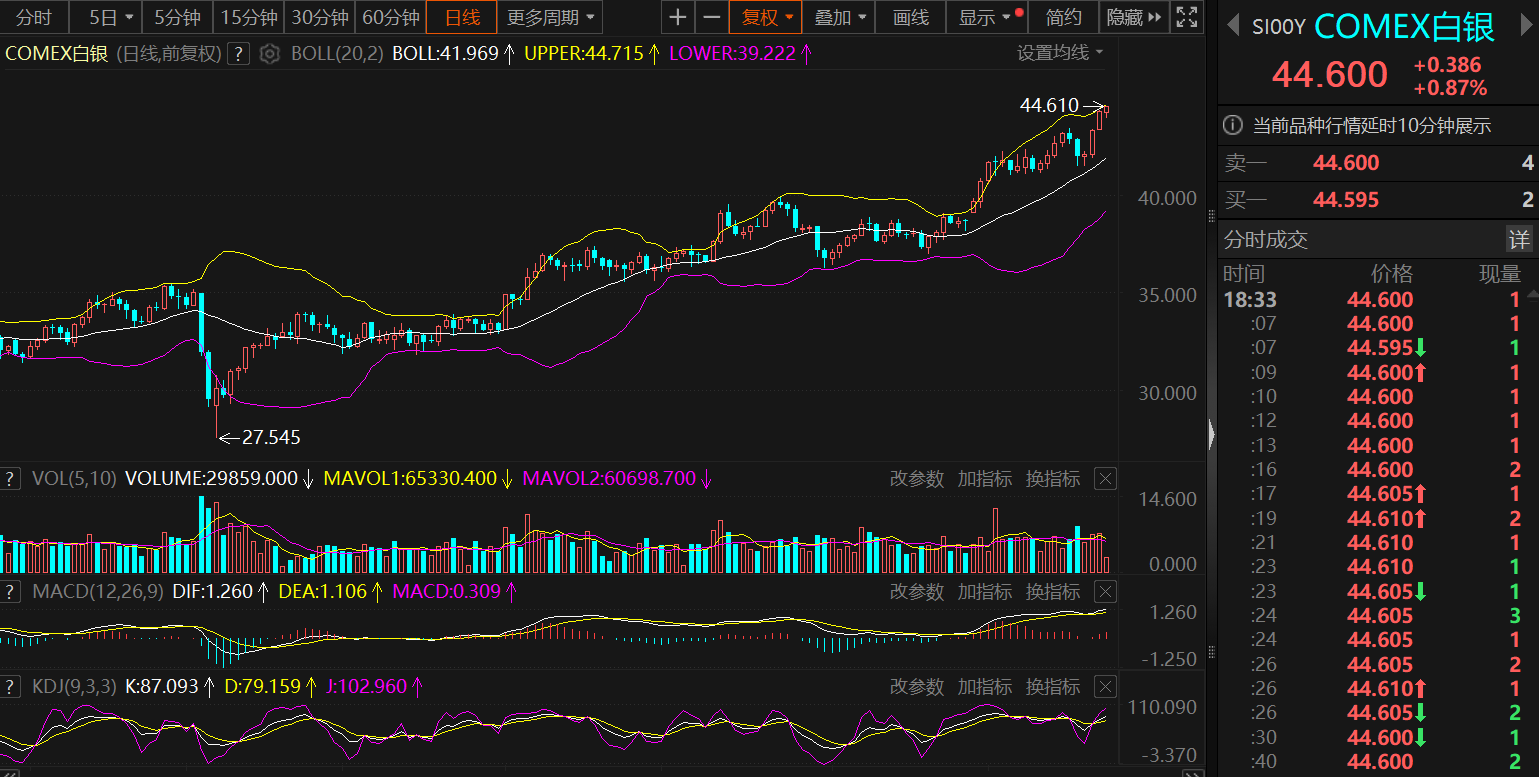Close the KDJ indicator panel
The image size is (1539, 777).
(x=1105, y=687)
